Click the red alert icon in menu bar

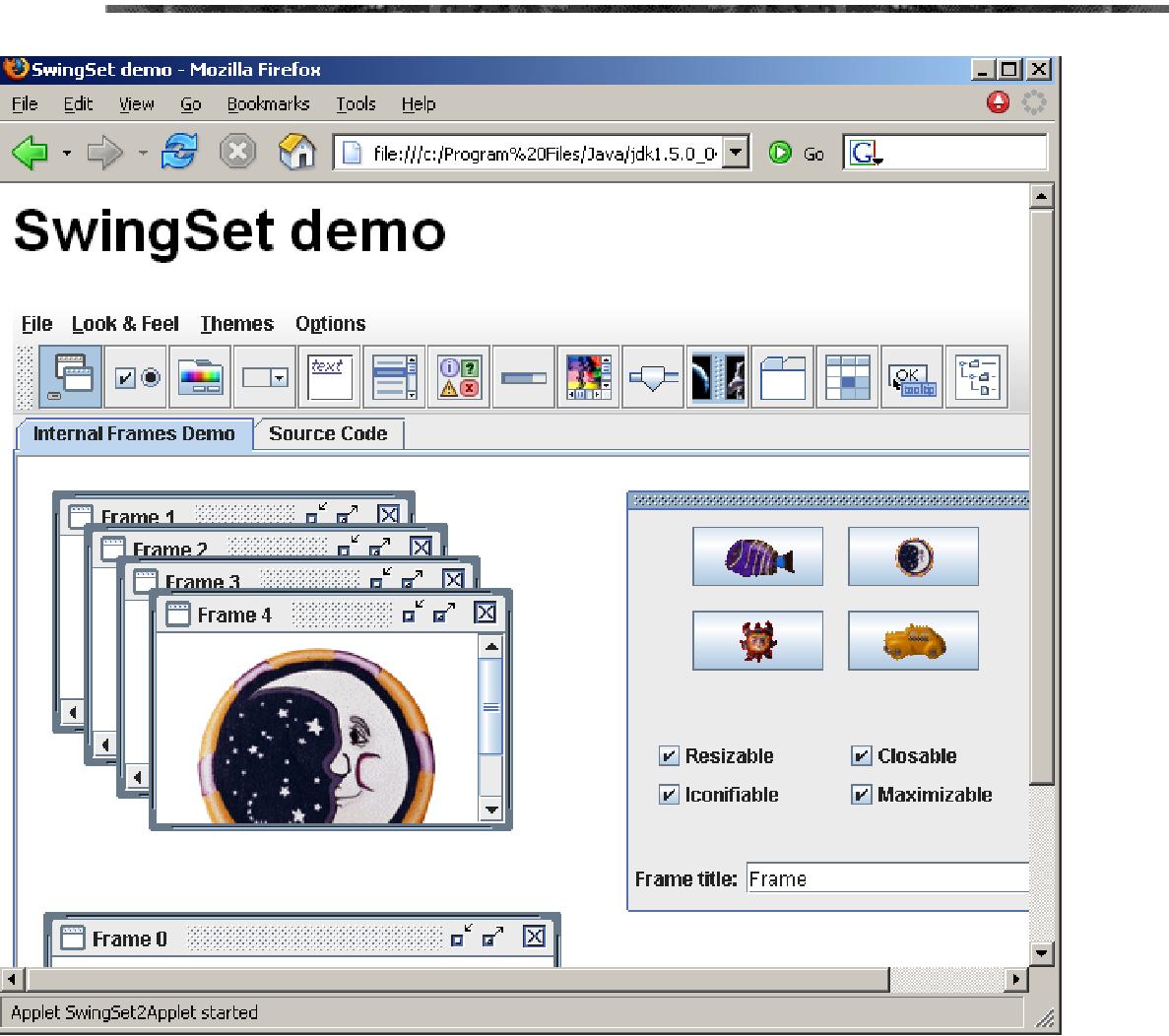998,102
